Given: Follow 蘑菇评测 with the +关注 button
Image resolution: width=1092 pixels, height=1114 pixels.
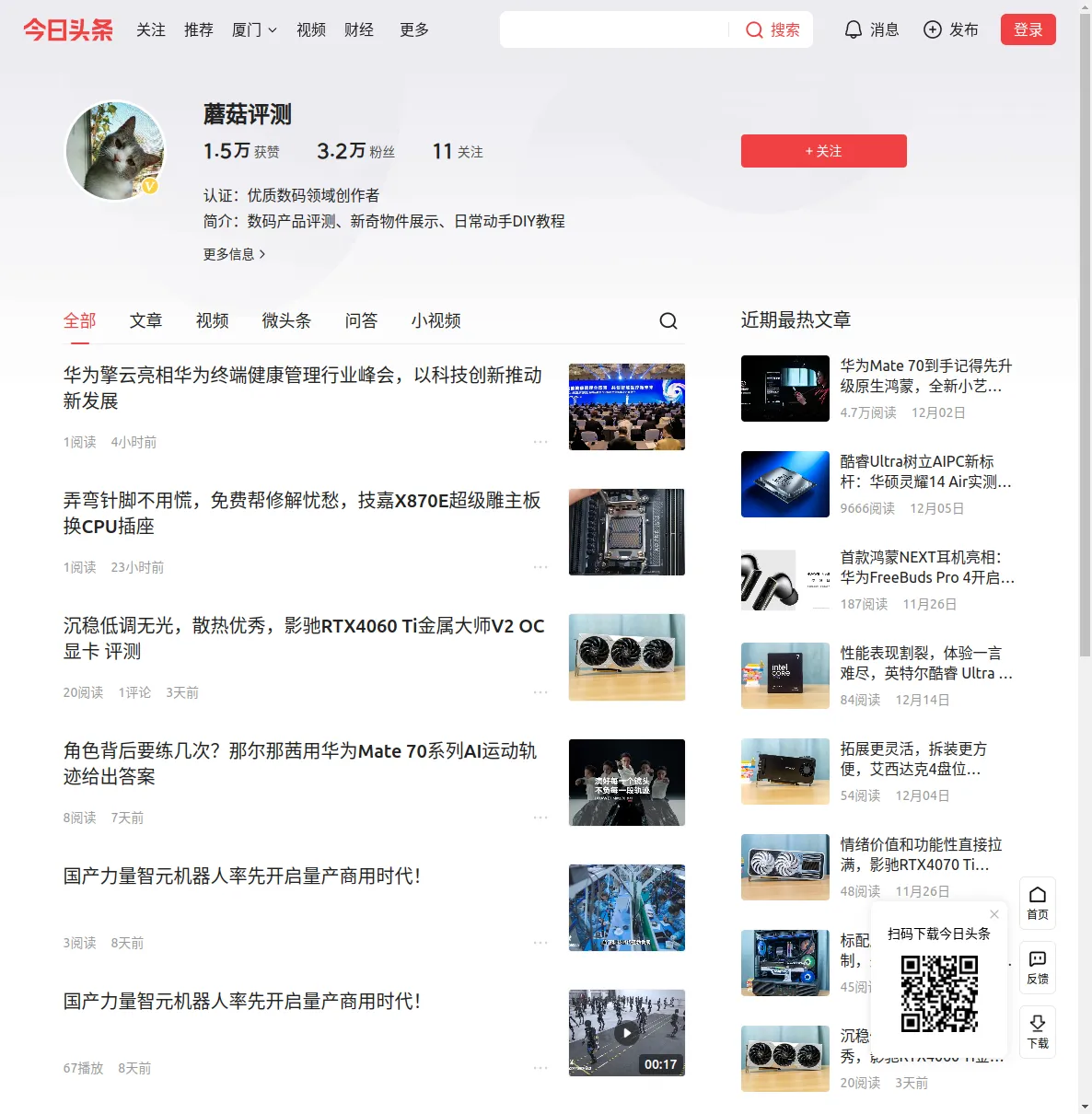Looking at the screenshot, I should tap(824, 151).
